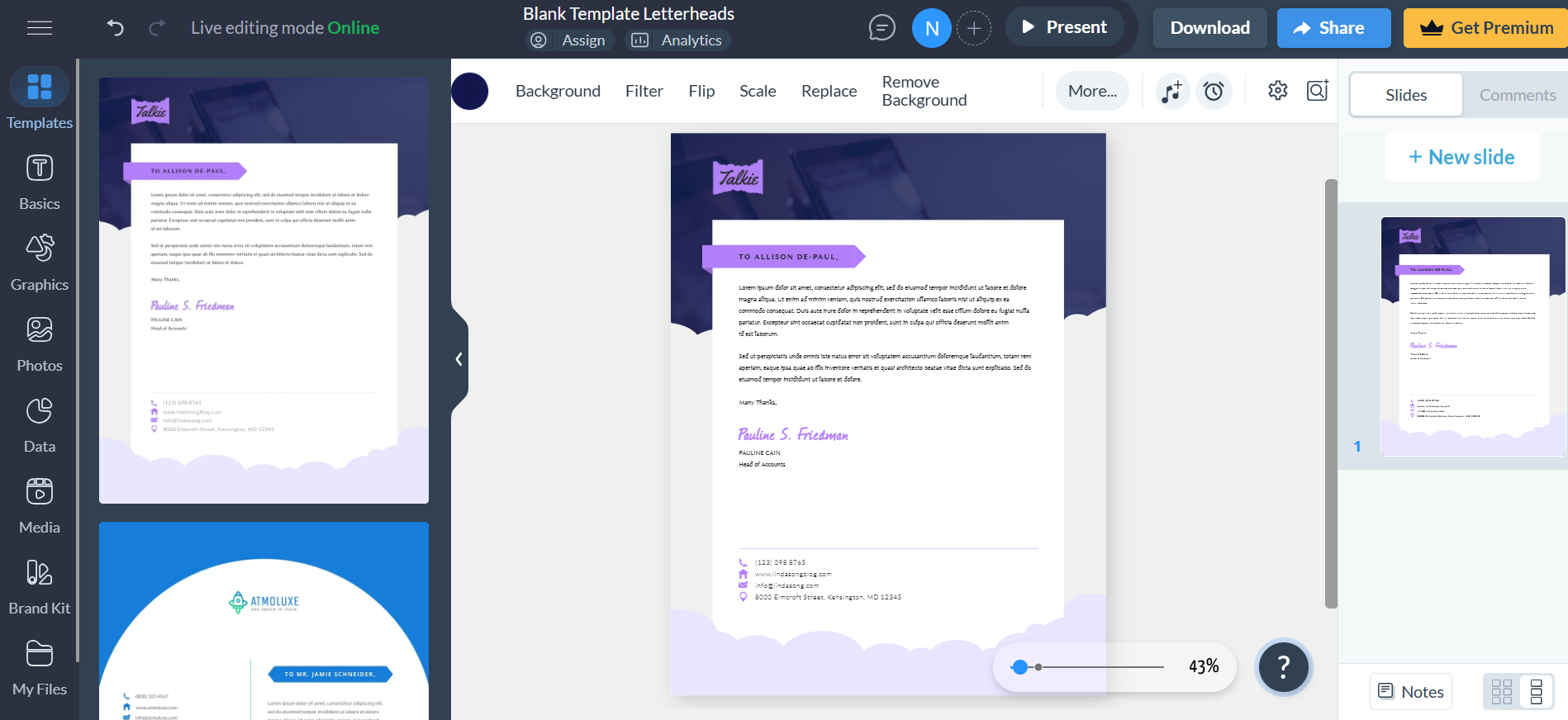Click the 'www.lindasongblog.com' line on canvas

[x=793, y=574]
